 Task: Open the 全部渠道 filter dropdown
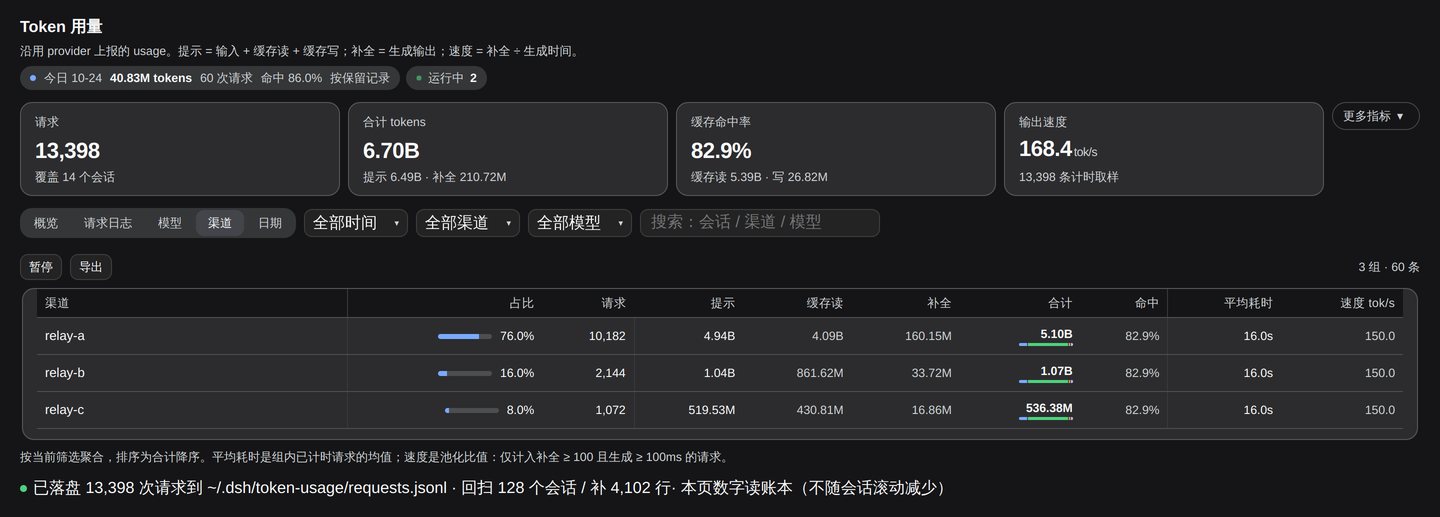(x=468, y=223)
